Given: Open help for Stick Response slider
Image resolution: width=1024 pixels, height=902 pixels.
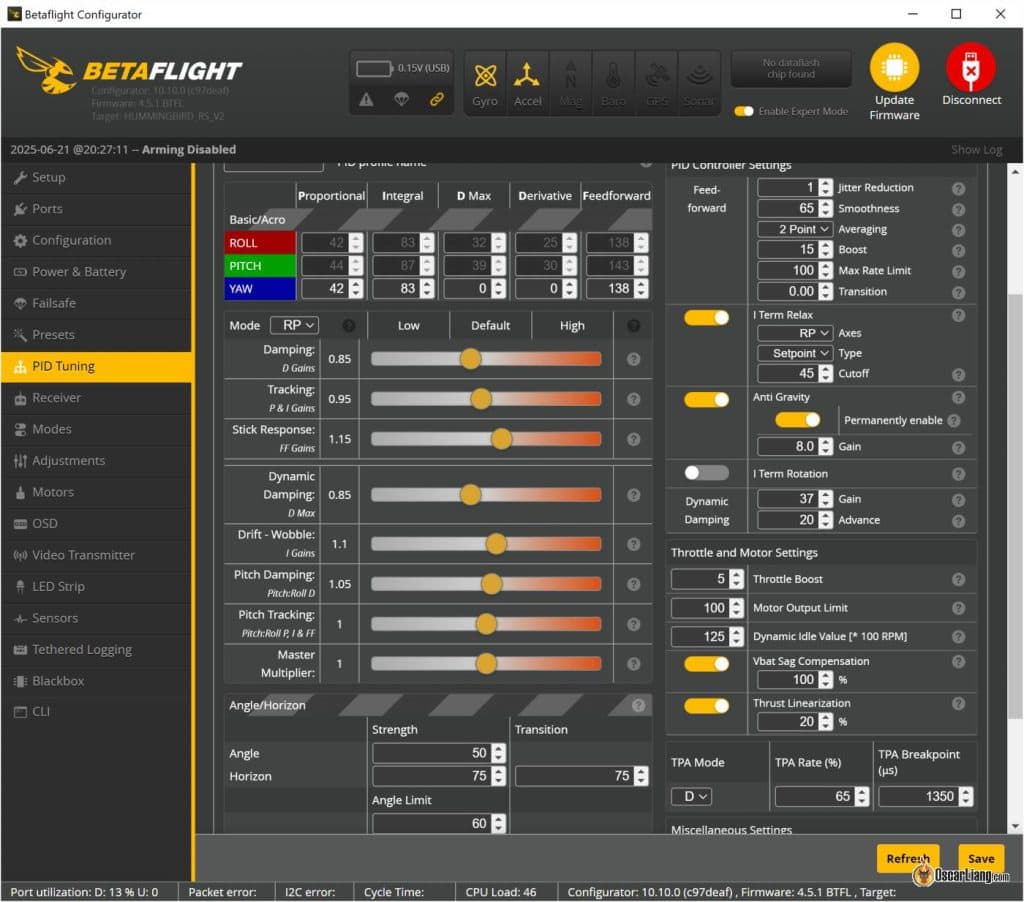Looking at the screenshot, I should (x=633, y=440).
